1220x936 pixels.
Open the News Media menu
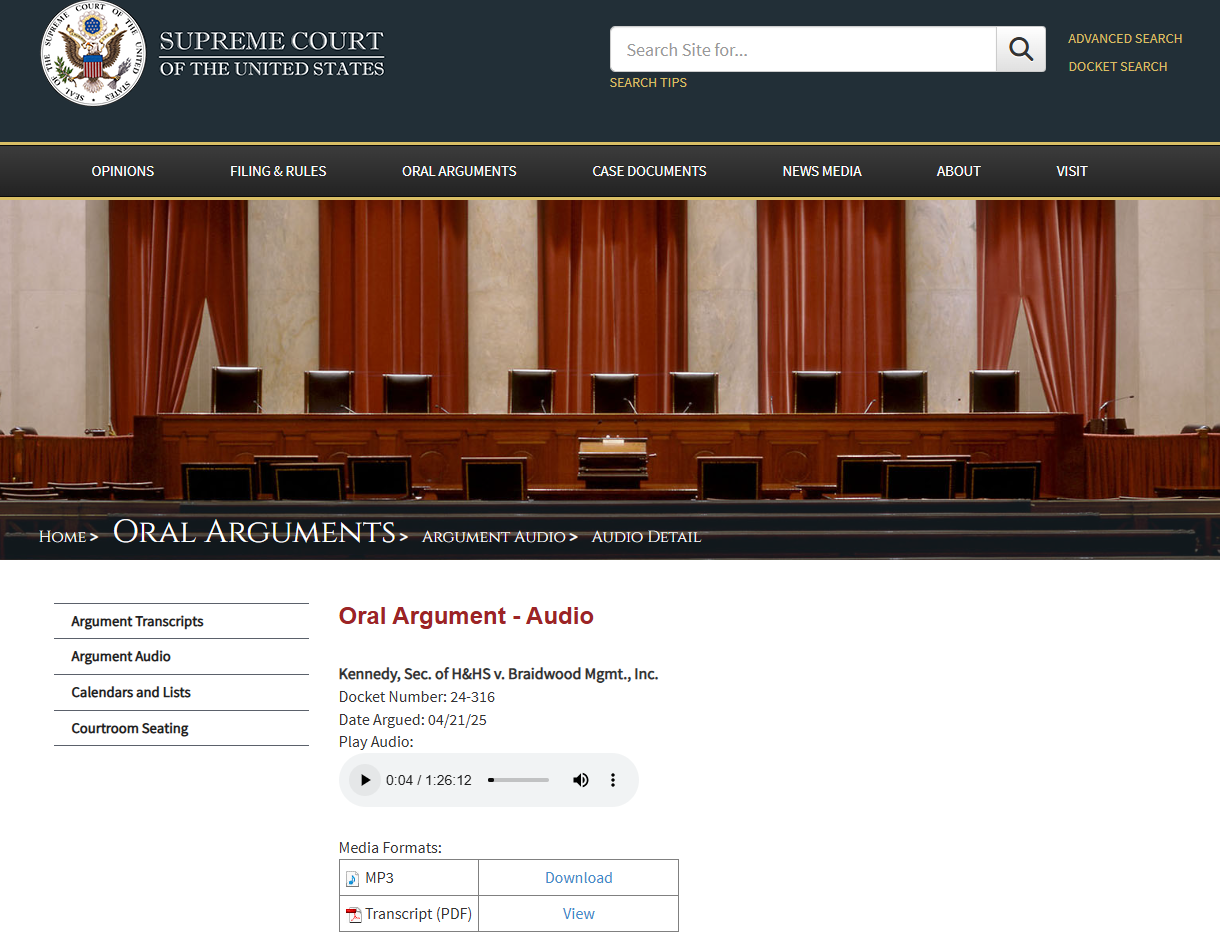click(x=822, y=171)
